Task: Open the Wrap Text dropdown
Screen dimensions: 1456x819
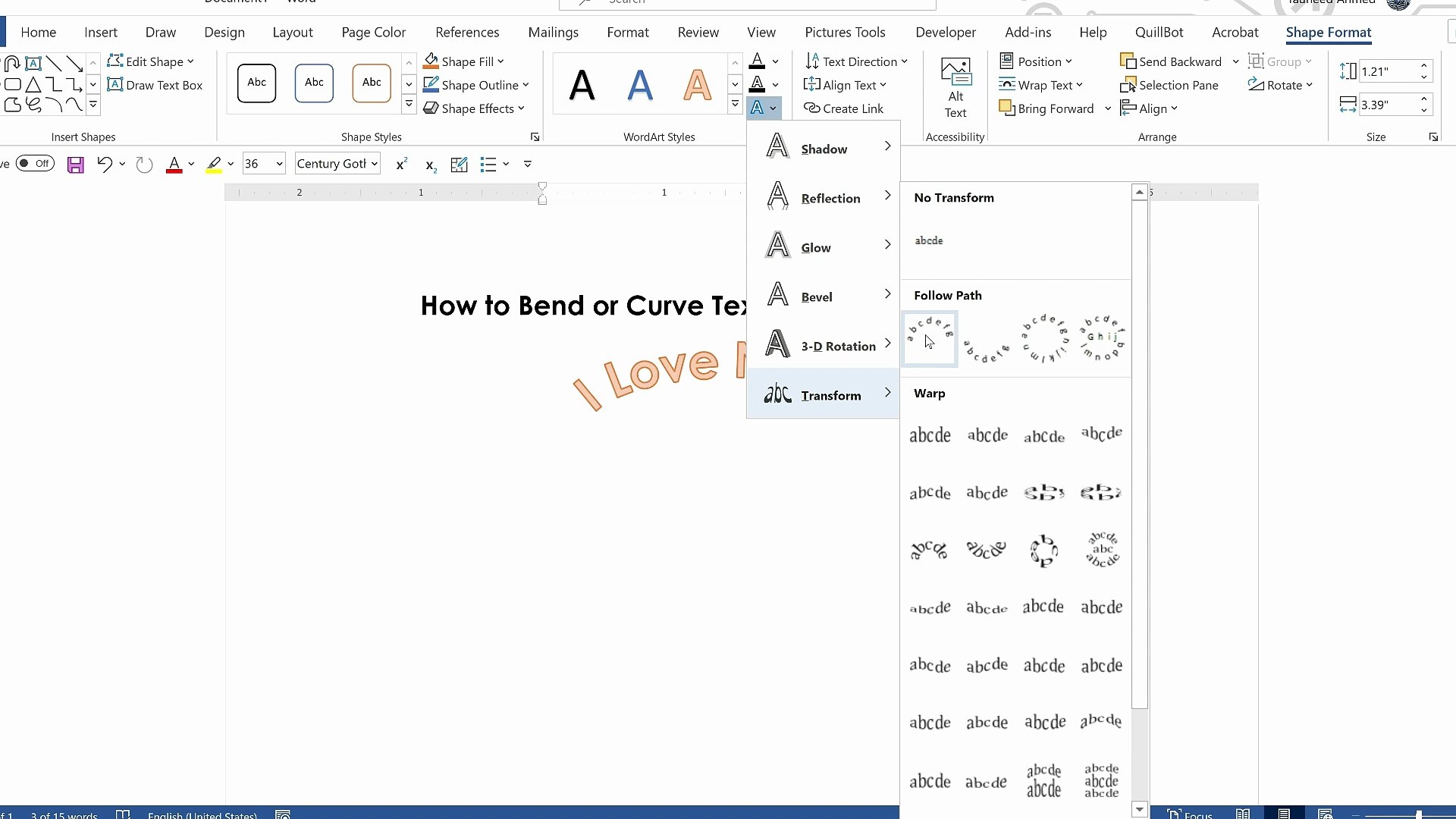Action: pyautogui.click(x=1041, y=85)
